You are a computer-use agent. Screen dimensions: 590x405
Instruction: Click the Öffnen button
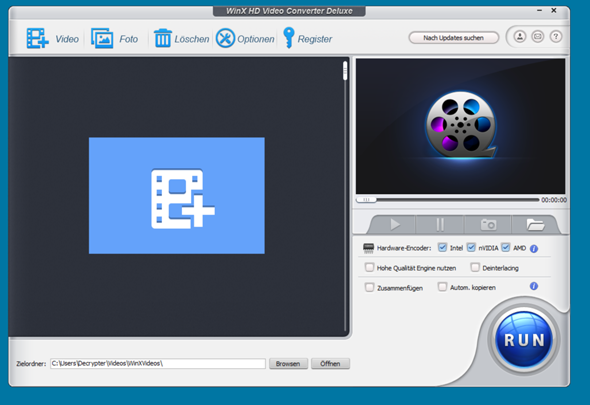[330, 364]
